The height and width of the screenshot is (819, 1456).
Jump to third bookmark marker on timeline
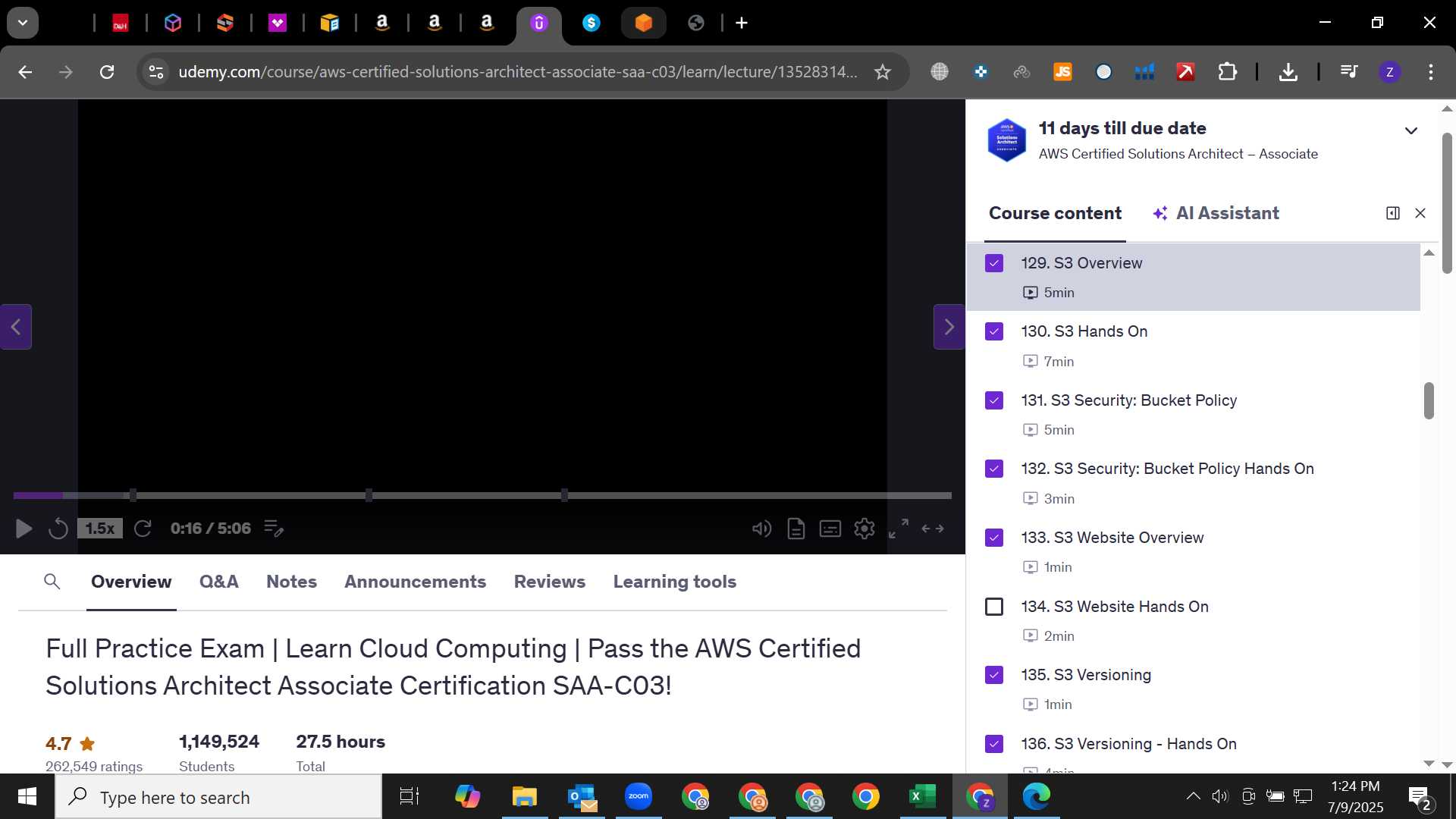[564, 495]
